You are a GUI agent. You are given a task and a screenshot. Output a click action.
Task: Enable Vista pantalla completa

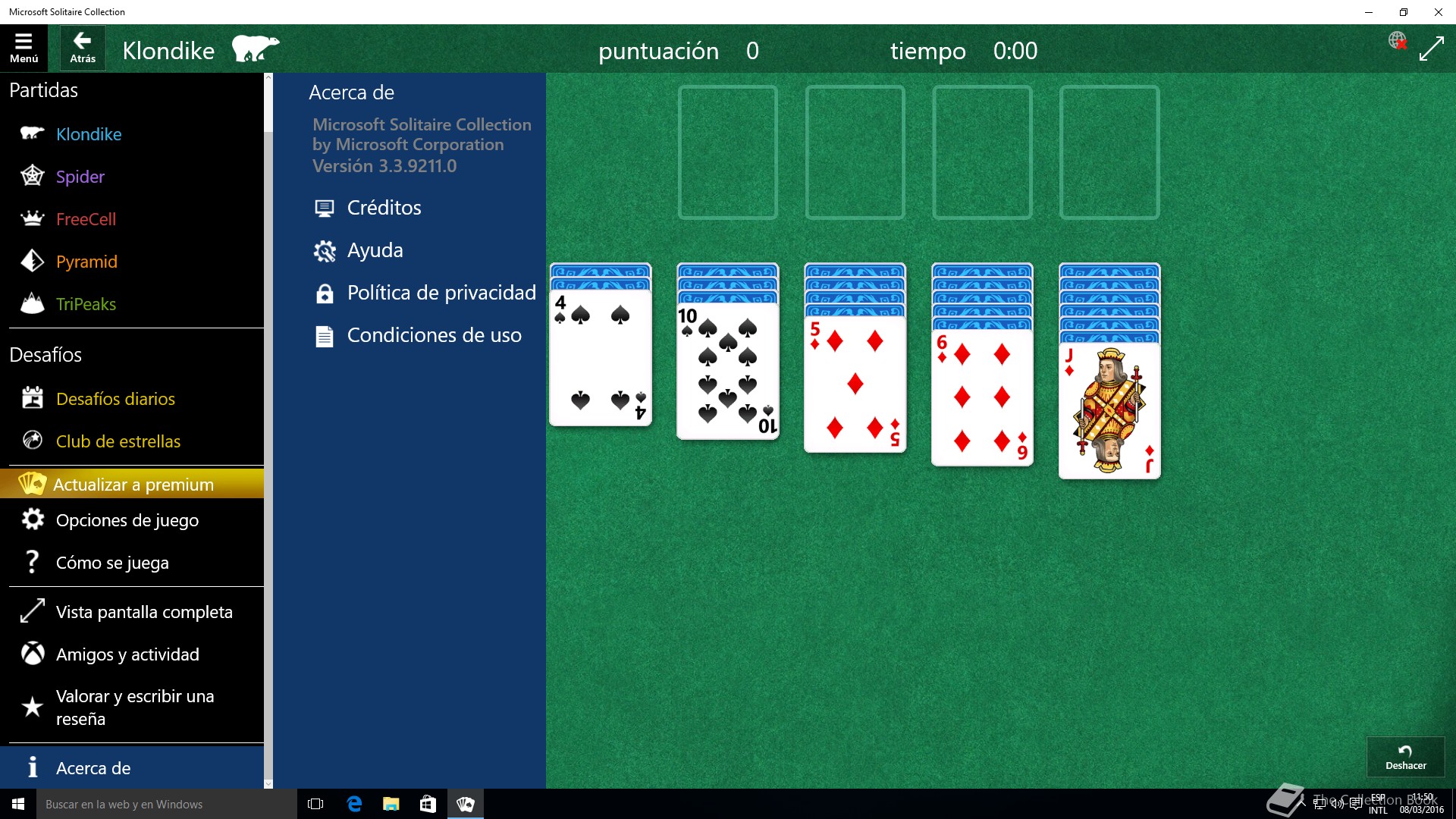tap(132, 612)
